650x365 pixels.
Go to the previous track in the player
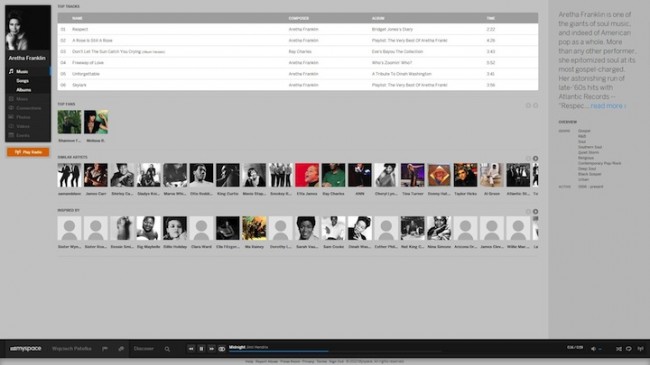tap(191, 349)
